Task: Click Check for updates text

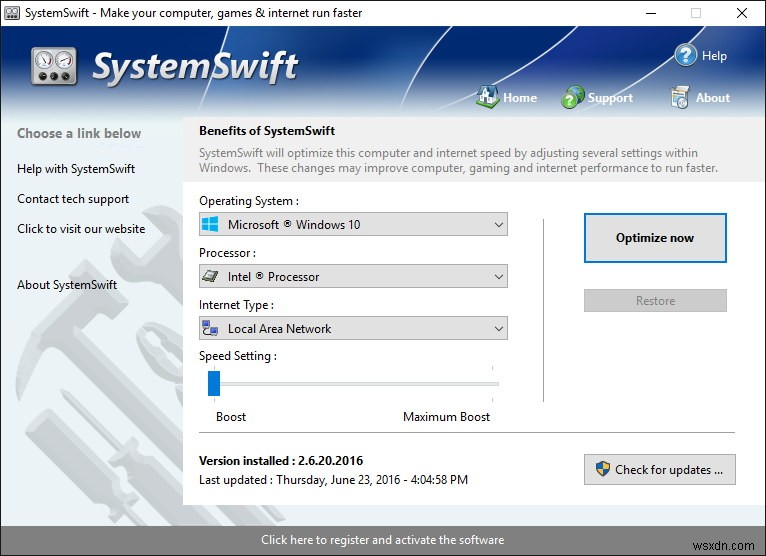Action: pos(668,470)
